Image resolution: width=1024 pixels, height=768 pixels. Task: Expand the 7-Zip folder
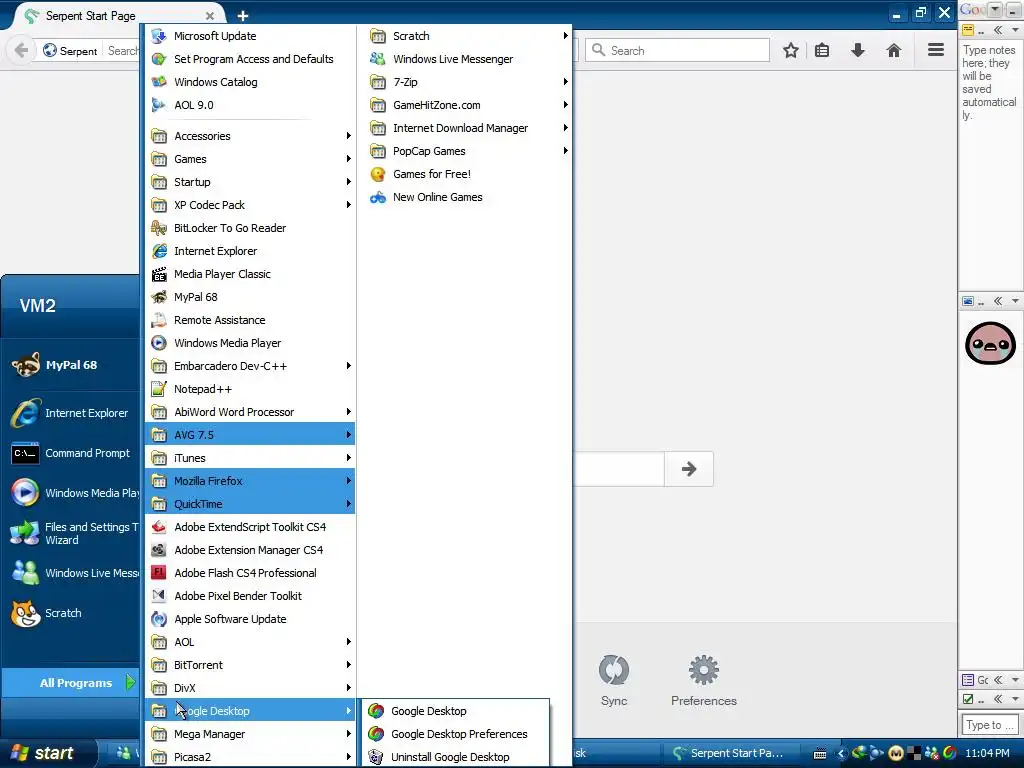[x=468, y=82]
